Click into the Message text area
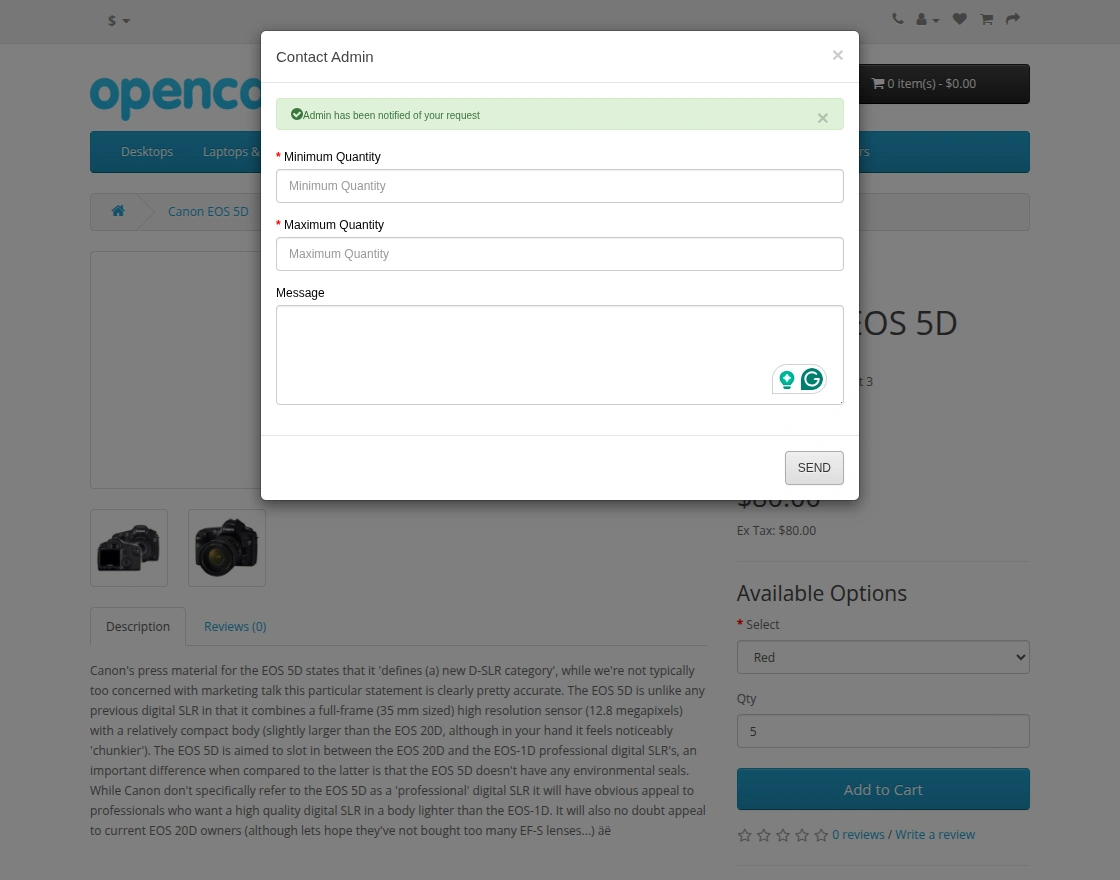This screenshot has width=1120, height=880. (x=559, y=355)
